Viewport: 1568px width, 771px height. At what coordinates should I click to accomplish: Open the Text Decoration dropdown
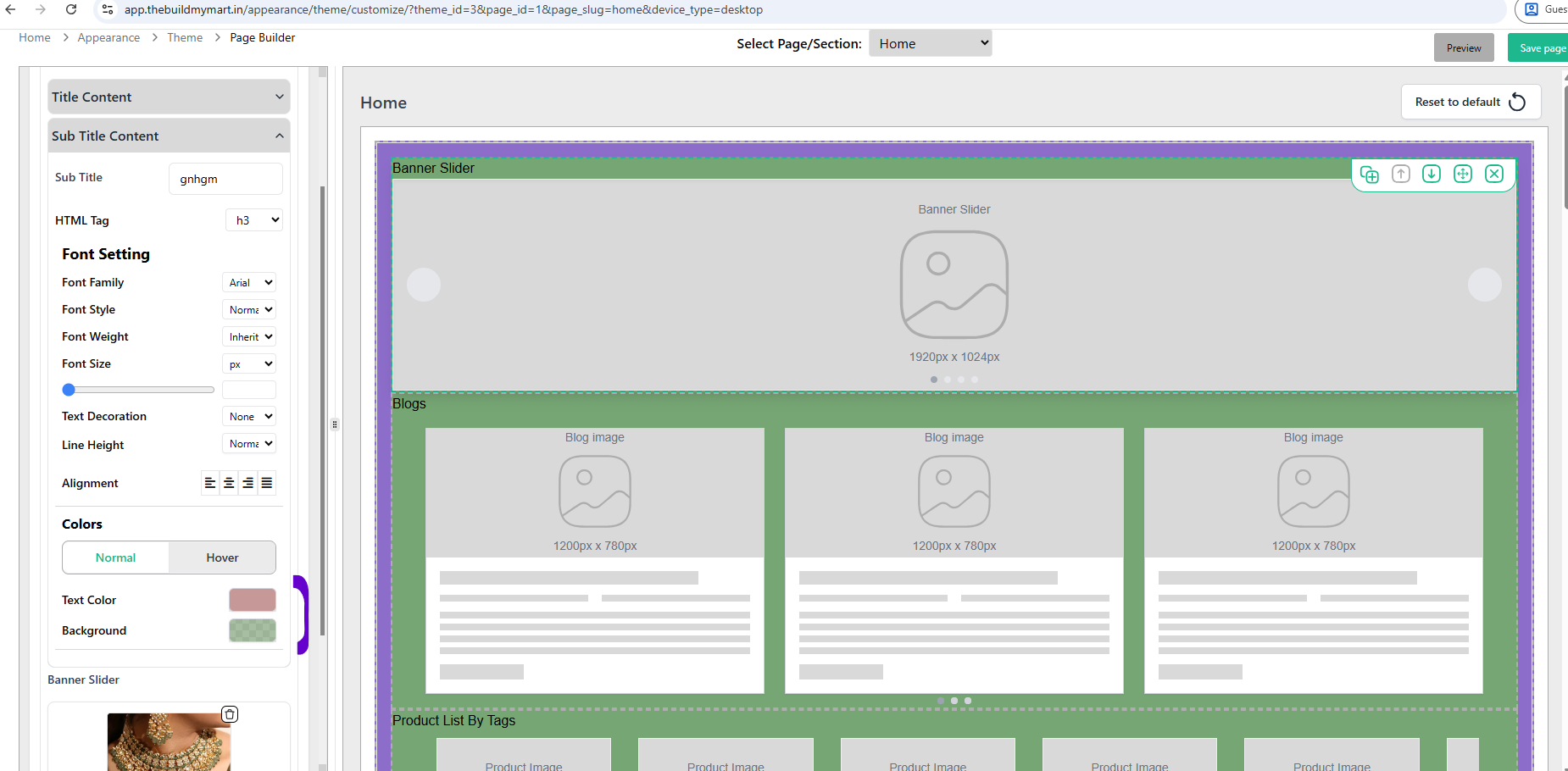tap(249, 416)
